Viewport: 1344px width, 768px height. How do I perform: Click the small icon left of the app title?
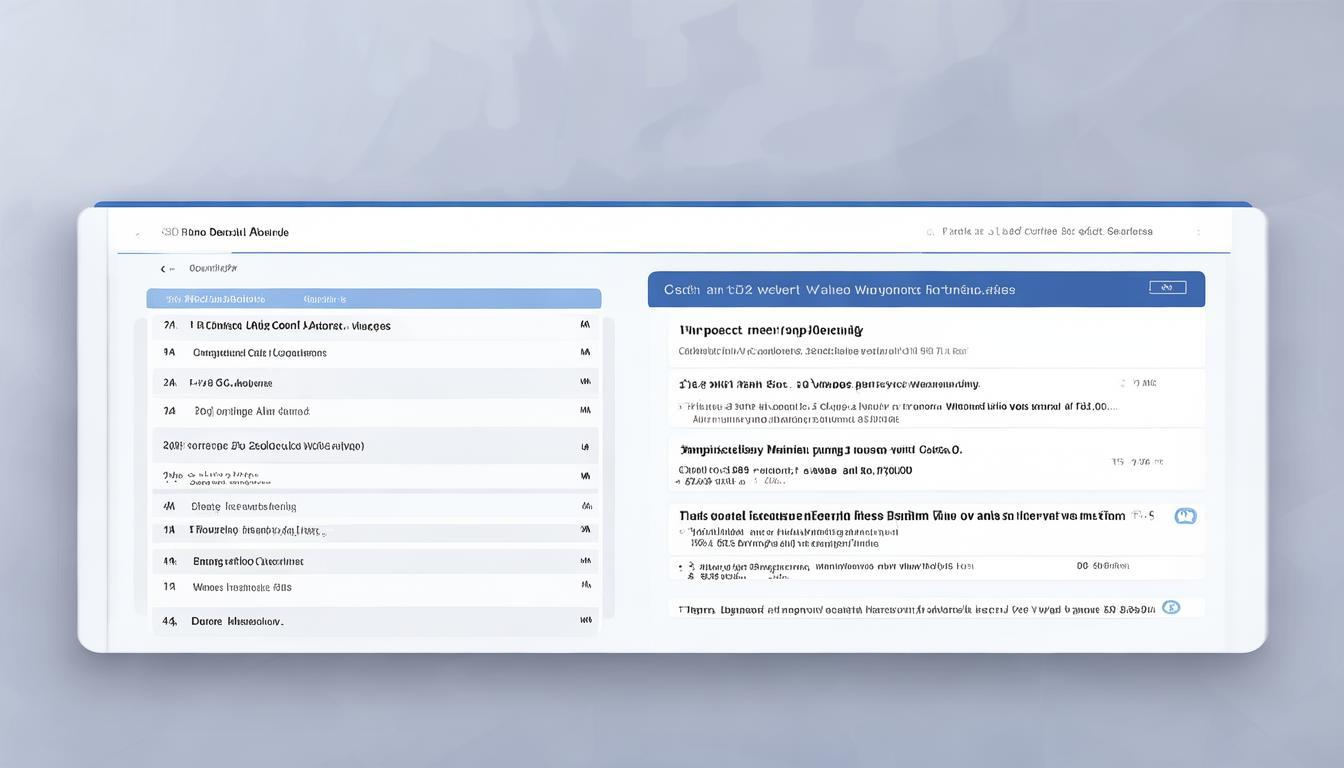[137, 233]
